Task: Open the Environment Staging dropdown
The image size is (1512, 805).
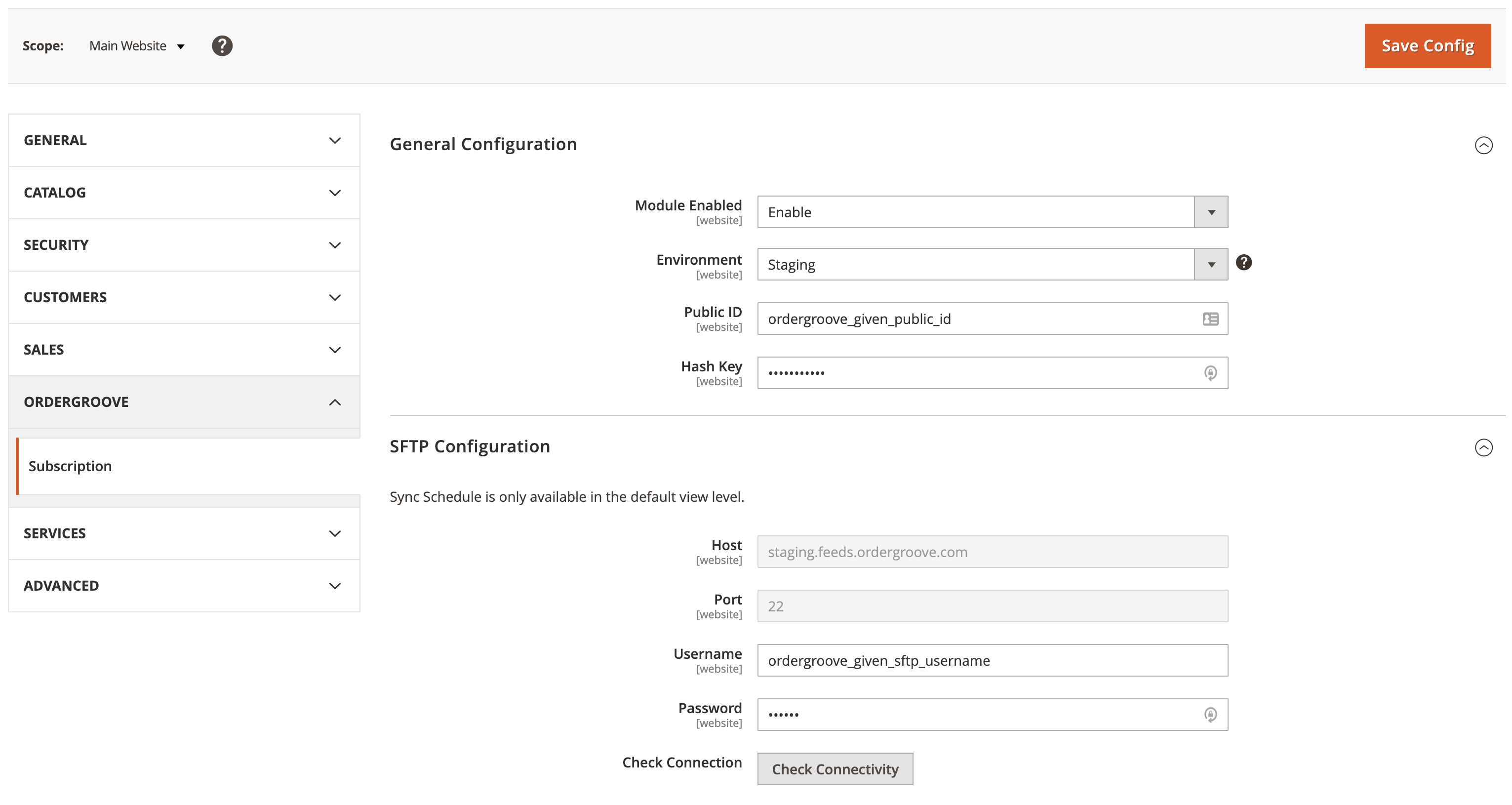Action: [x=992, y=264]
